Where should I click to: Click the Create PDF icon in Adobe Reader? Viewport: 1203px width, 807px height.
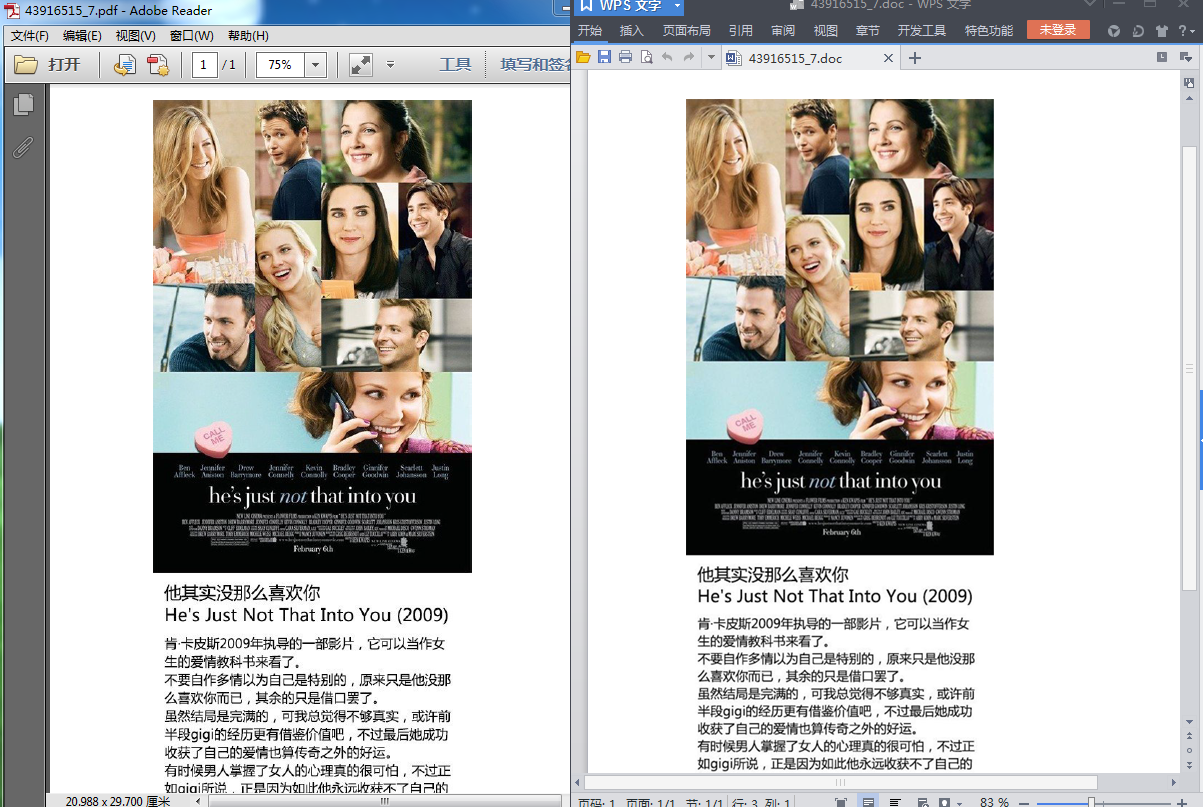pyautogui.click(x=158, y=65)
